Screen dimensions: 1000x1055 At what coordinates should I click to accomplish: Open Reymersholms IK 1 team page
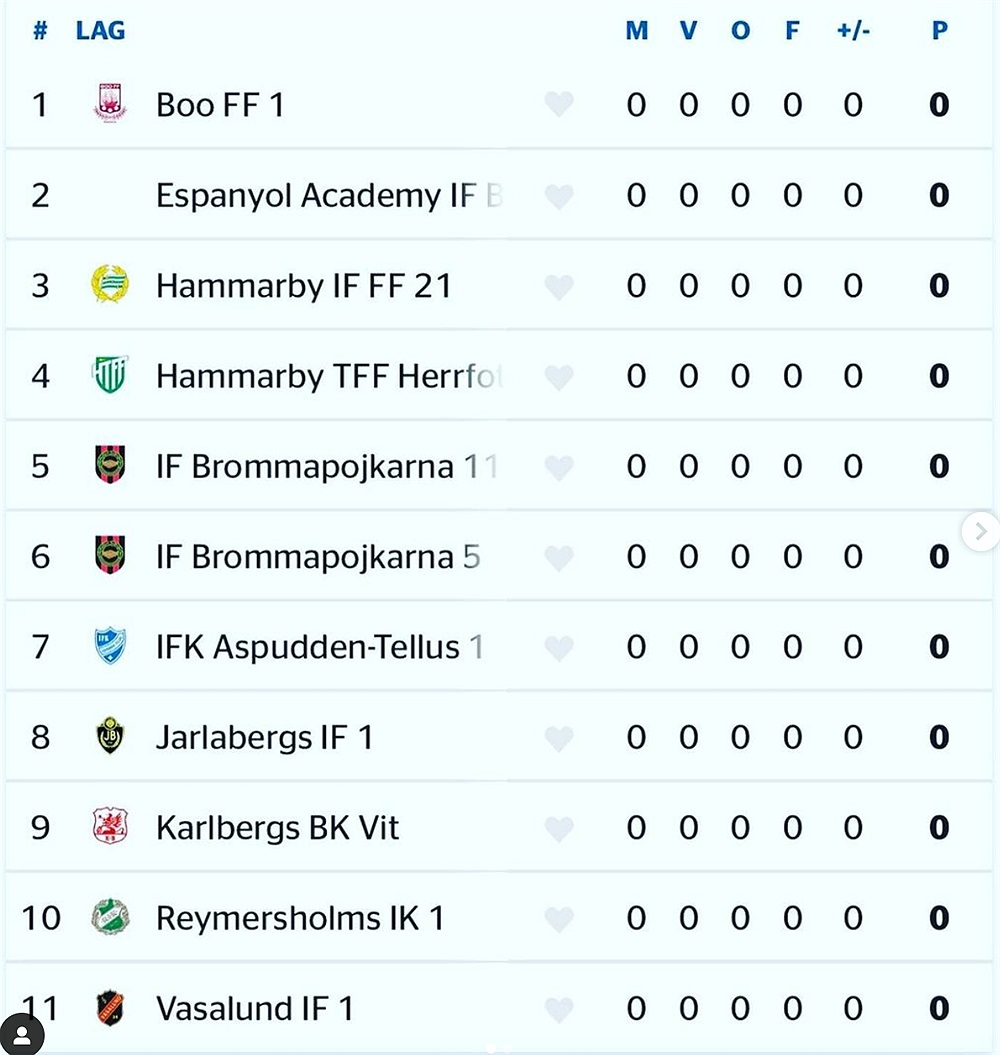[x=300, y=918]
